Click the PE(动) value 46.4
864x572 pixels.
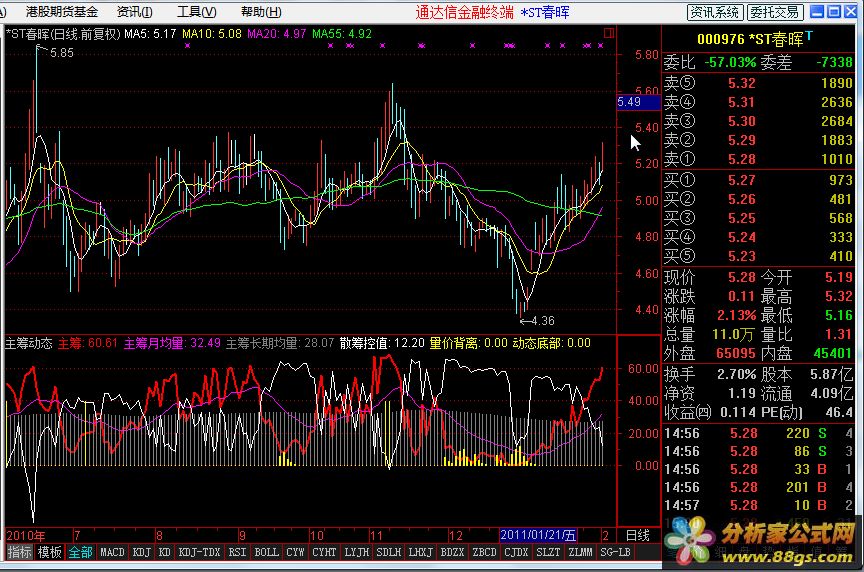(839, 412)
